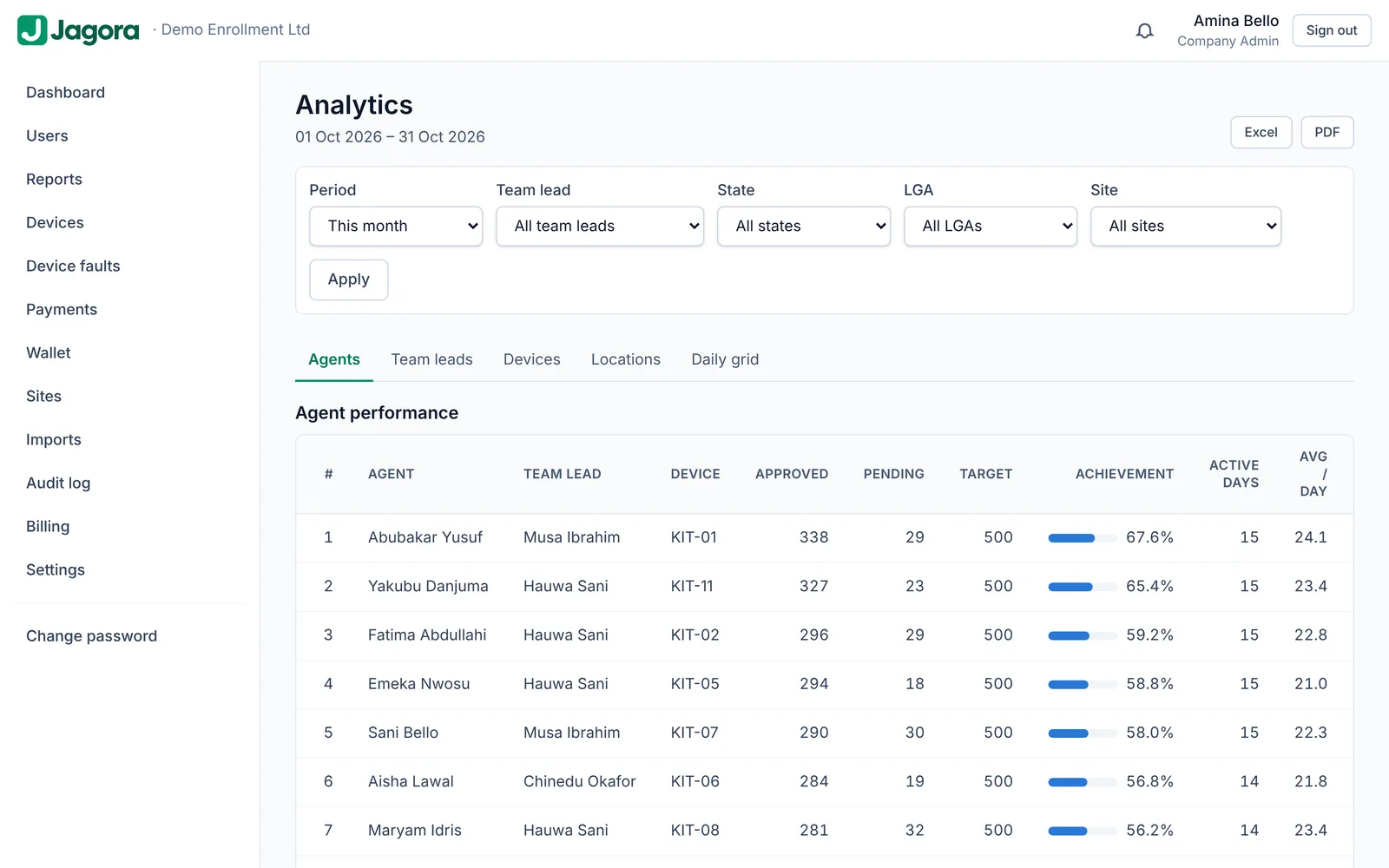Screen dimensions: 1389x868
Task: Expand the State filter dropdown
Action: 804,226
